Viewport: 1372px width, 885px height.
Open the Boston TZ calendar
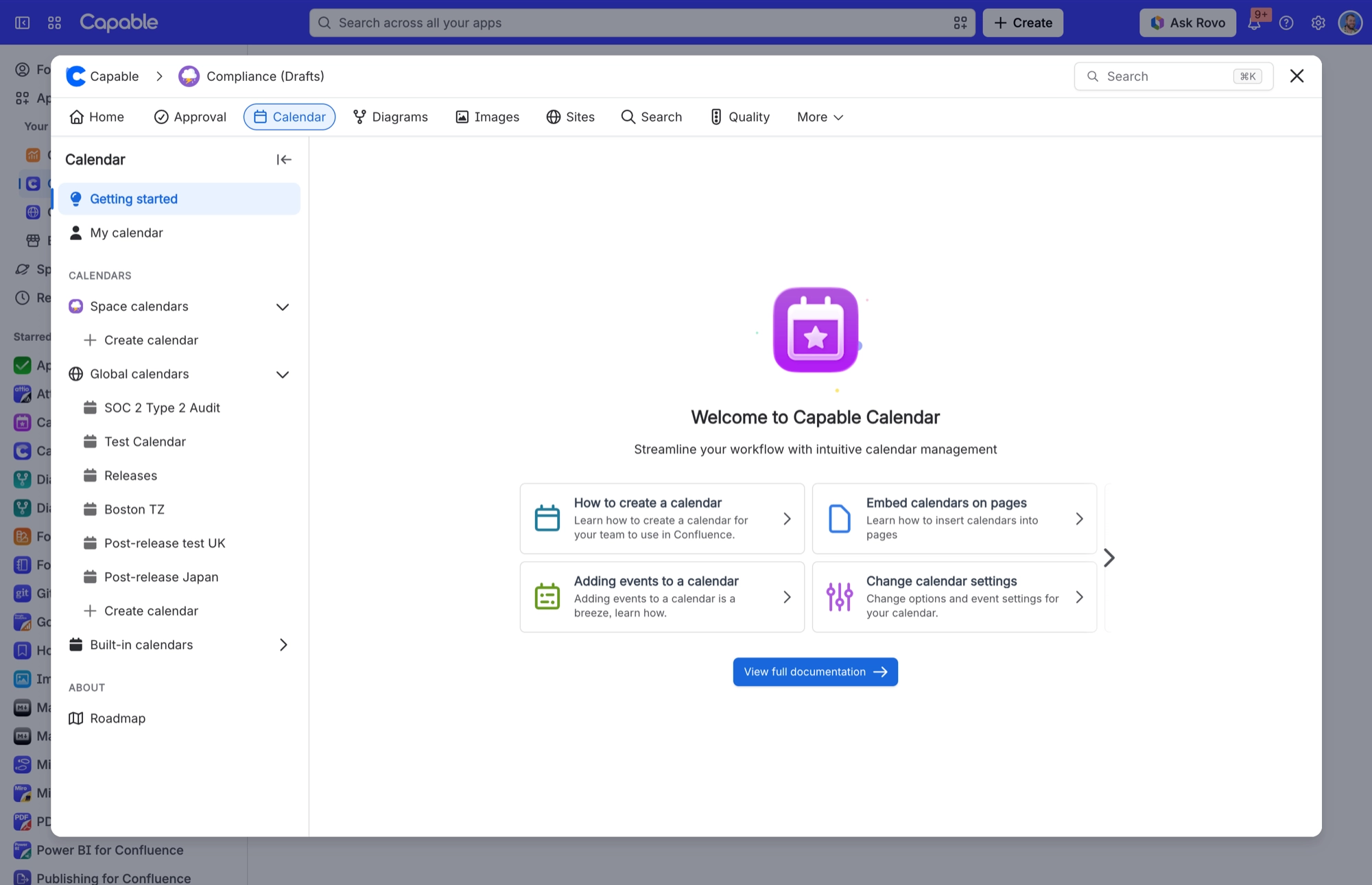tap(179, 510)
